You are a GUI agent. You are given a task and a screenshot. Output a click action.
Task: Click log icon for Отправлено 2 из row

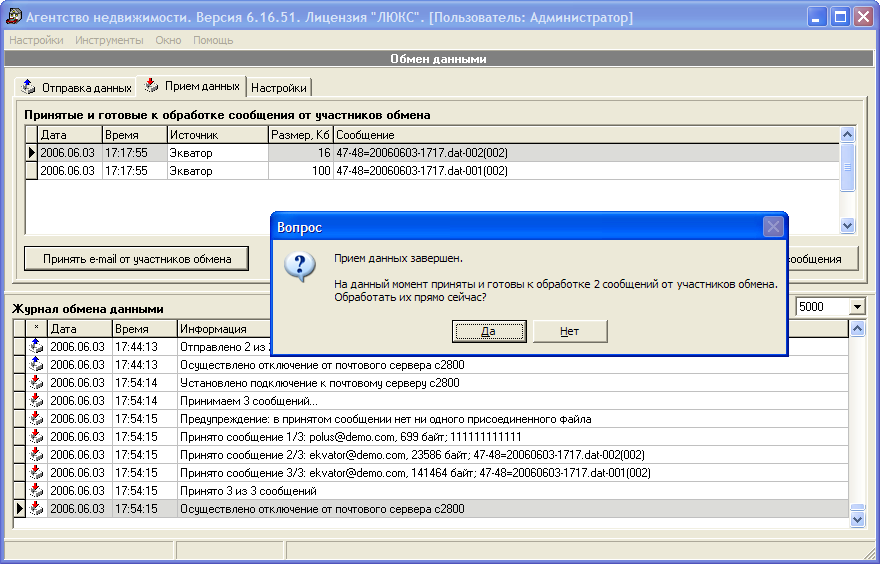coord(36,347)
